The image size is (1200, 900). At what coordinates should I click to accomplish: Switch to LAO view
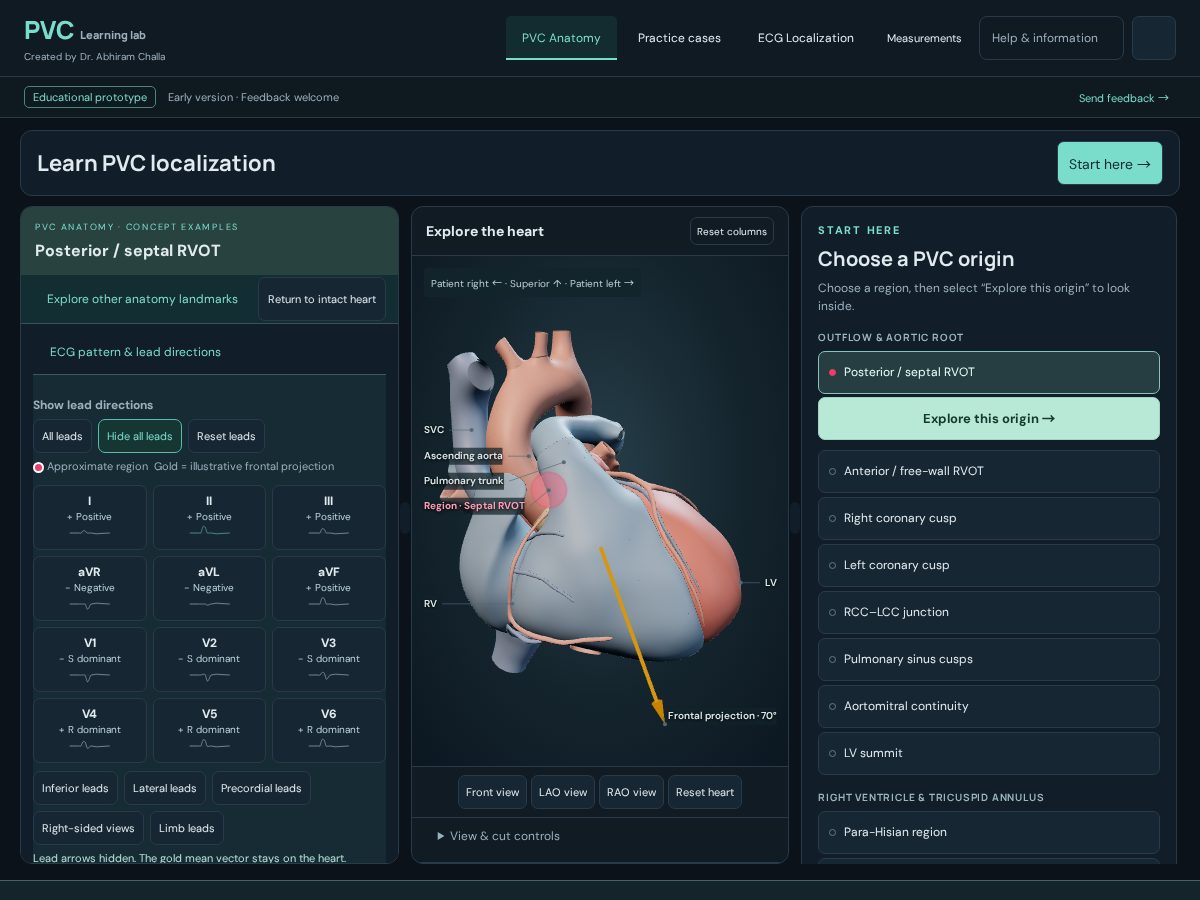(563, 792)
